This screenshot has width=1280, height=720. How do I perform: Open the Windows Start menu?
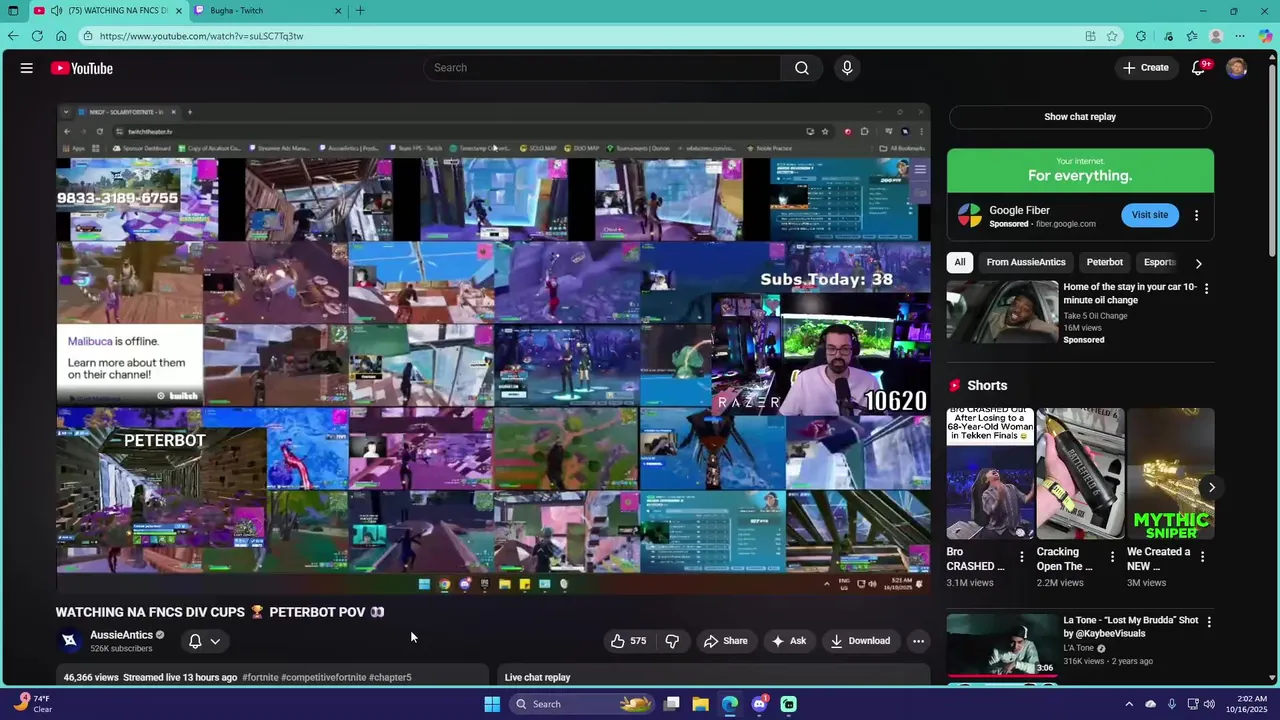point(492,704)
